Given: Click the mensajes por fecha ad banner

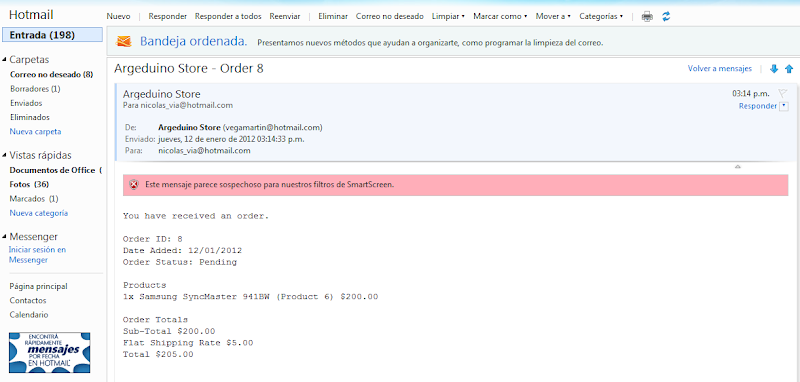Looking at the screenshot, I should 49,352.
